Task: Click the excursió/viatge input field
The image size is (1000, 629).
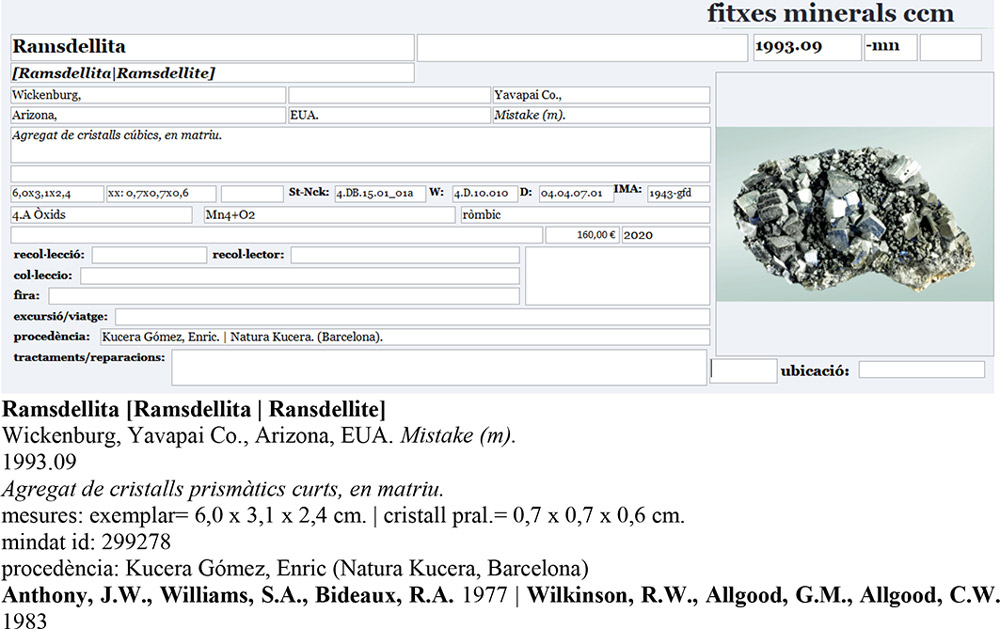Action: click(x=413, y=316)
